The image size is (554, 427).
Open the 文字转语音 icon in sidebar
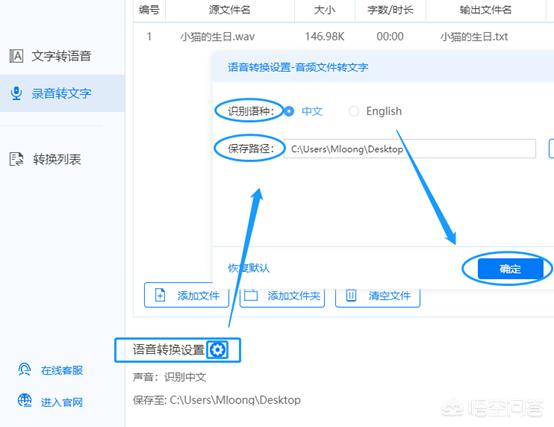16,56
